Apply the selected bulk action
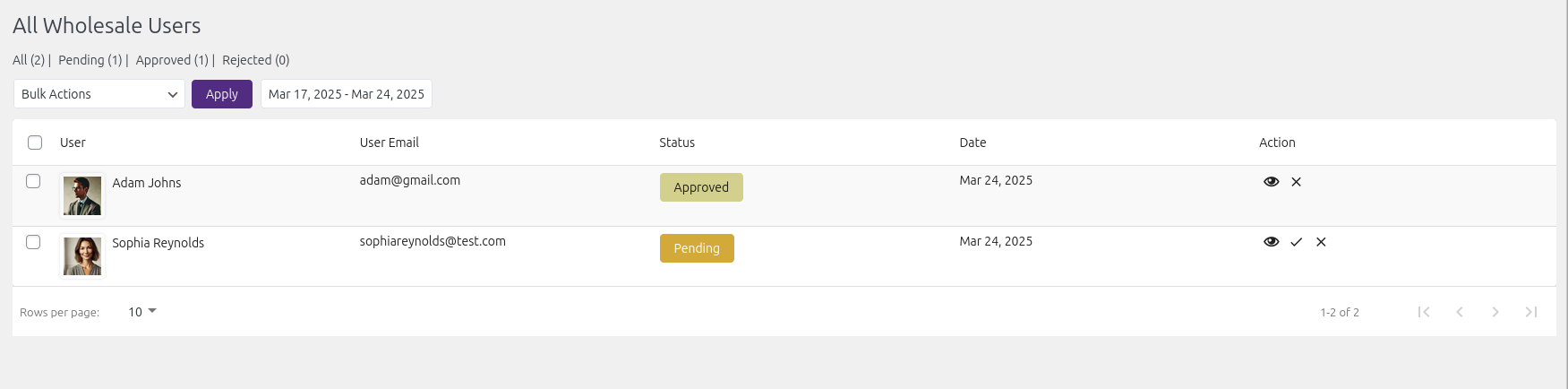 pyautogui.click(x=222, y=94)
